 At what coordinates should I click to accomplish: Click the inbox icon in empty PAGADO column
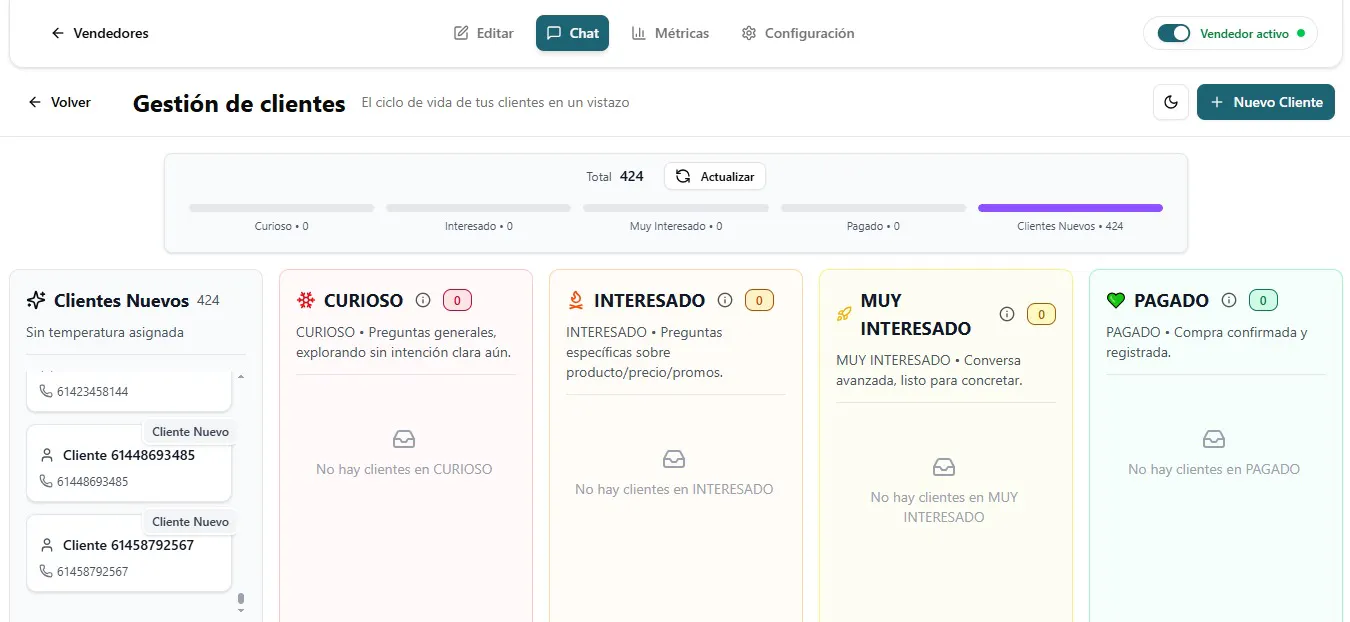point(1214,439)
